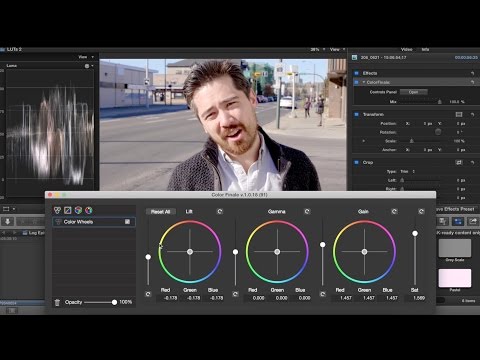Click the Sat vertical slider handle
480x360 pixels.
coord(415,233)
